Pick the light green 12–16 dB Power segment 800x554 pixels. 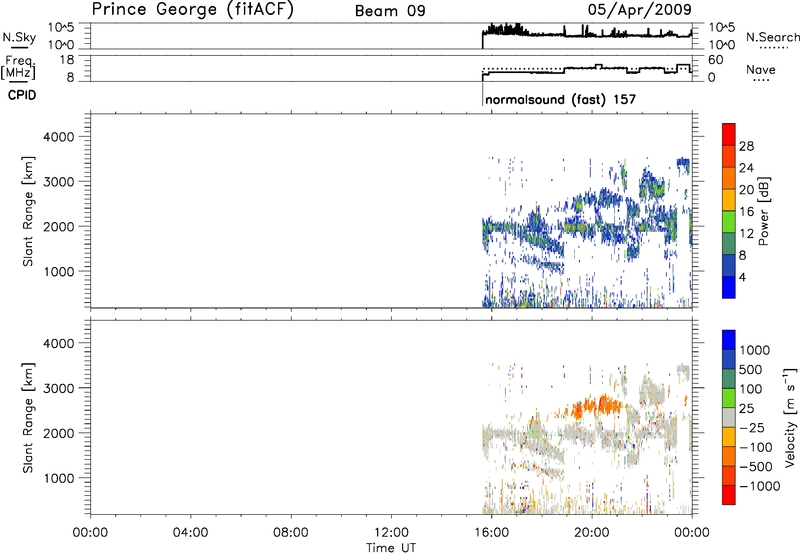(729, 222)
